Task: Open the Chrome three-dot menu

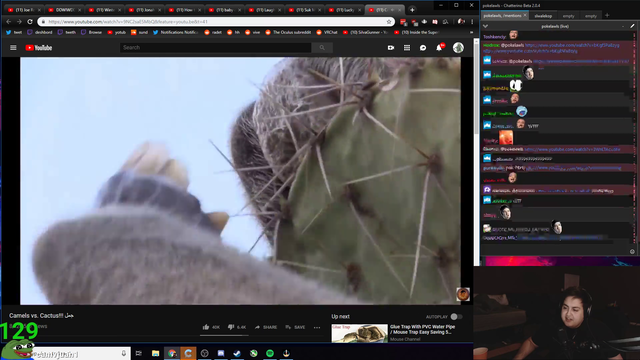Action: tap(472, 22)
